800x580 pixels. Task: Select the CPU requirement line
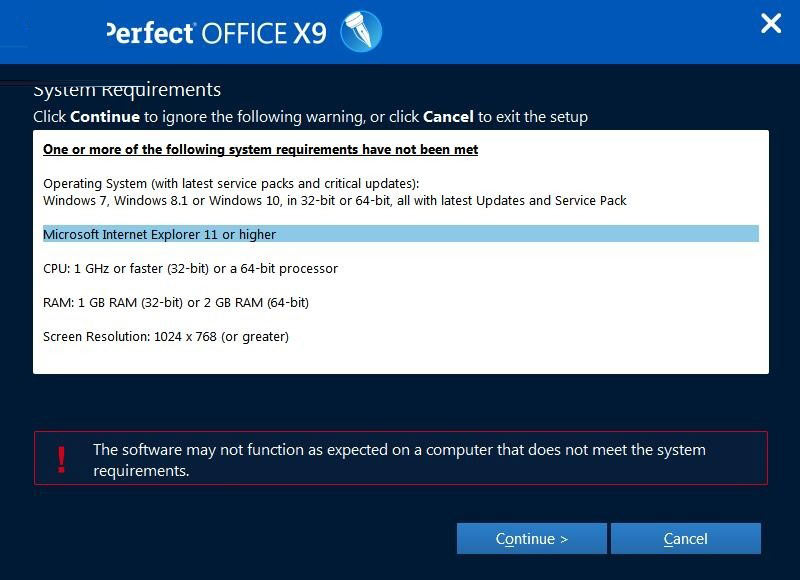tap(189, 268)
